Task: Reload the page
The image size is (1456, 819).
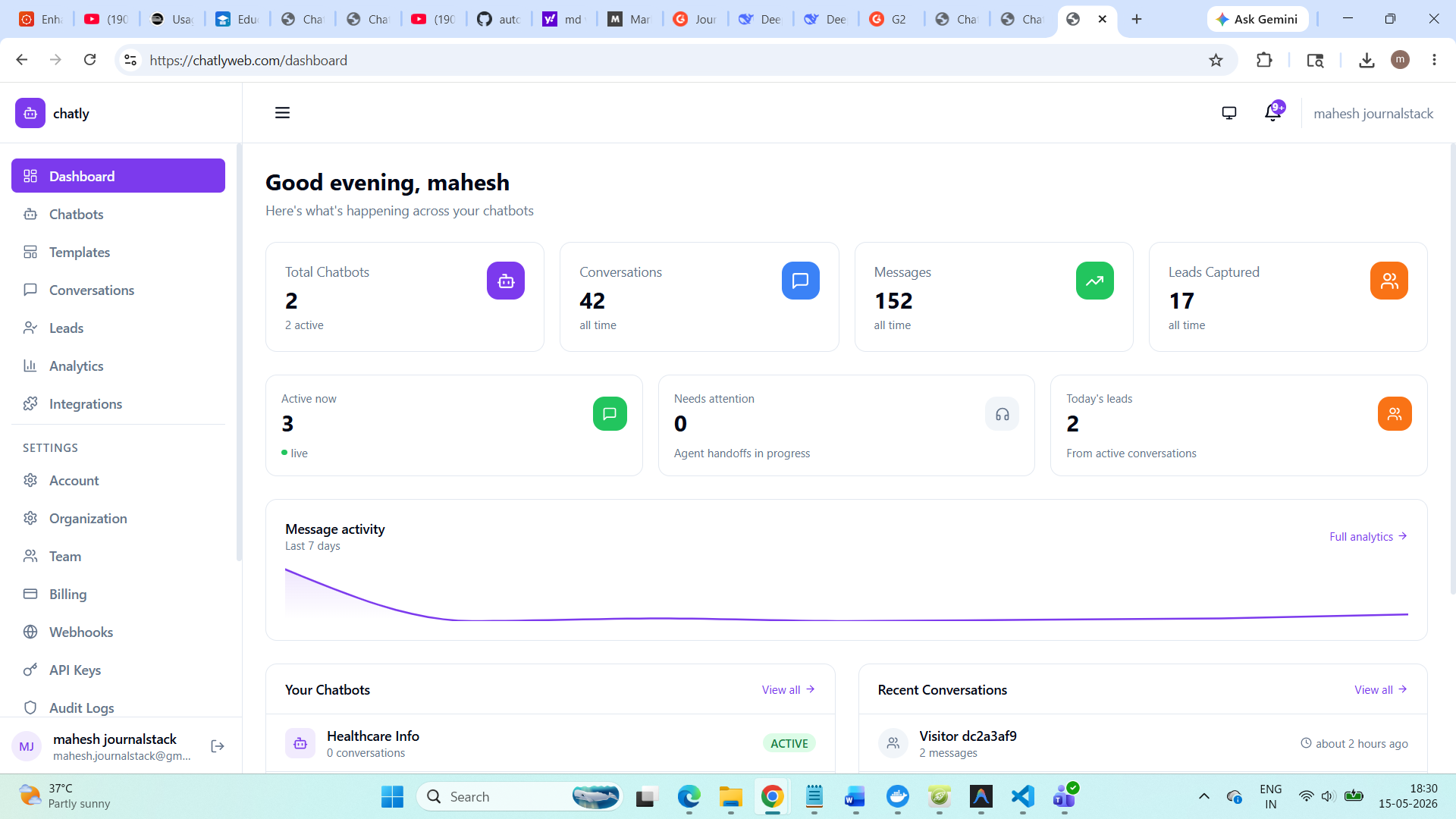Action: tap(90, 60)
